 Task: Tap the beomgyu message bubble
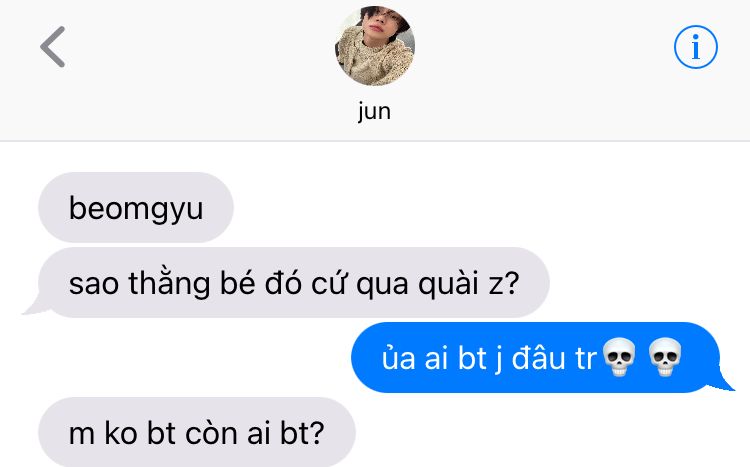pyautogui.click(x=136, y=207)
